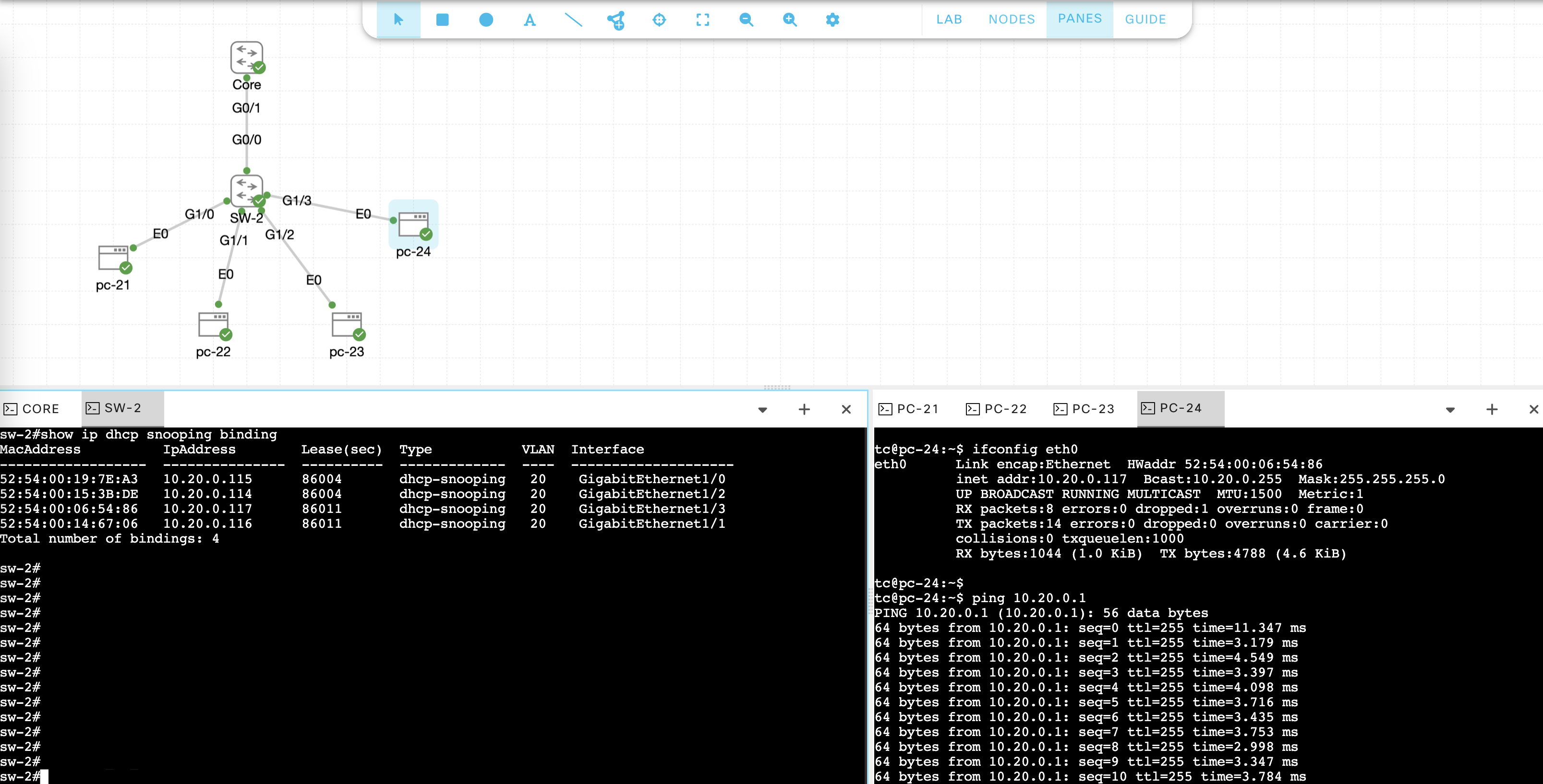Toggle the PANES tab

click(x=1079, y=19)
